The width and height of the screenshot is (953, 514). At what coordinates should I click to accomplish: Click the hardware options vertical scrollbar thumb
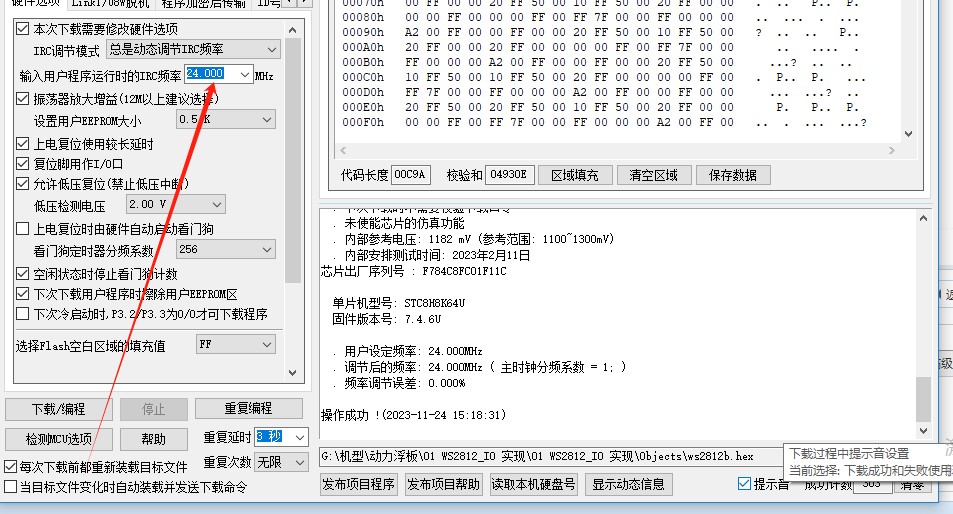coord(292,160)
